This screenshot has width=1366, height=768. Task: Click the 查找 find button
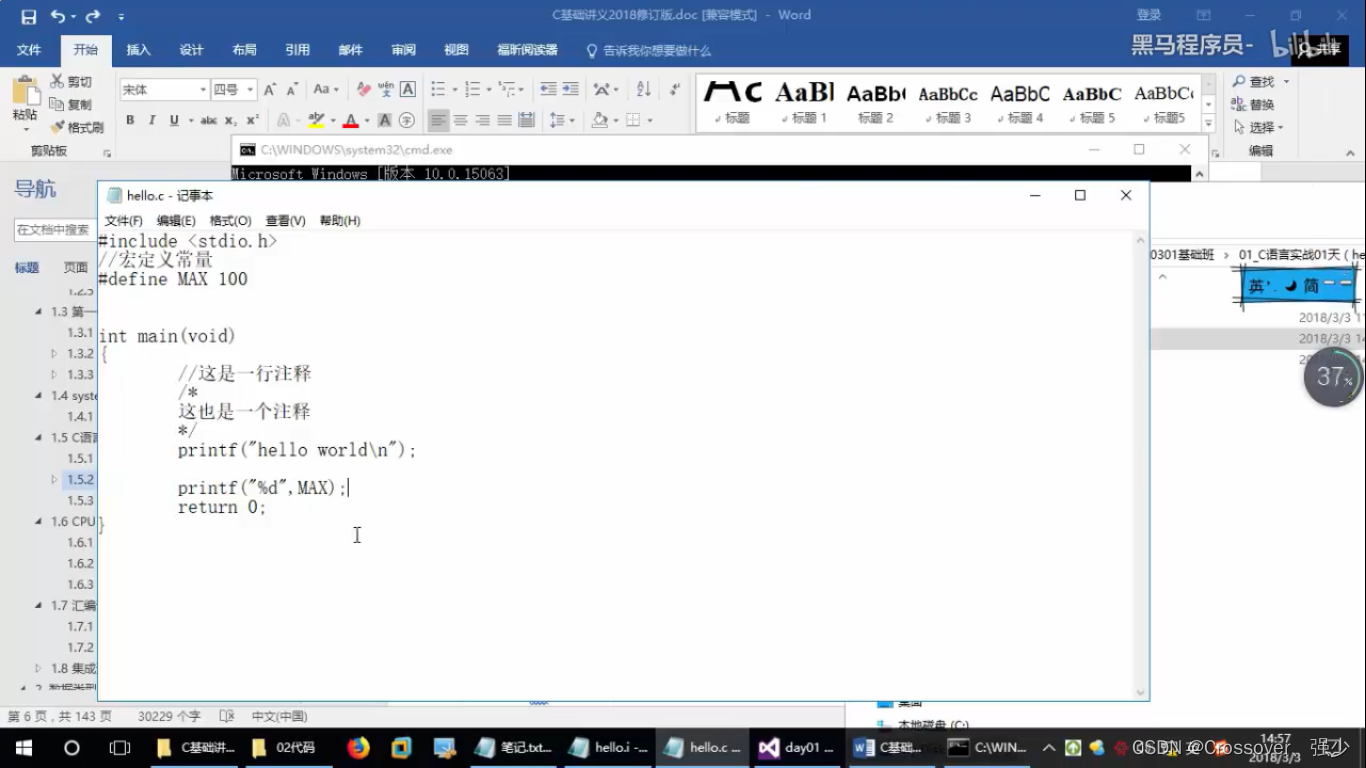click(x=1255, y=82)
